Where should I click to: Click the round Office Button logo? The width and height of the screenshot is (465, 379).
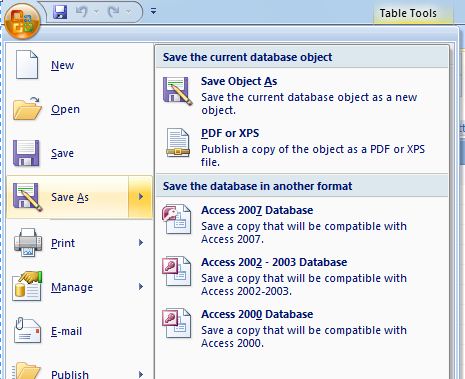(x=22, y=22)
